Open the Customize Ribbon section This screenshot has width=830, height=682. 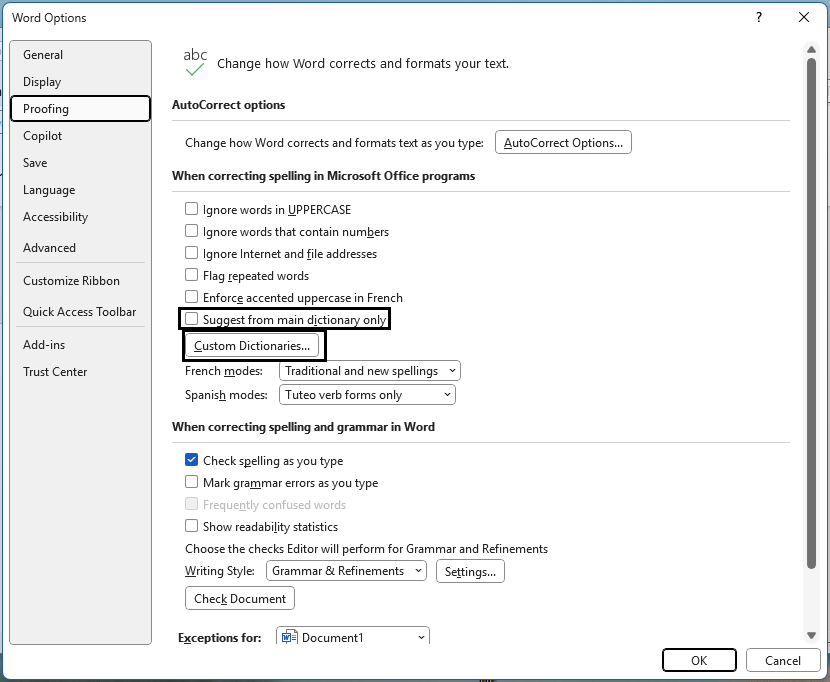coord(71,281)
